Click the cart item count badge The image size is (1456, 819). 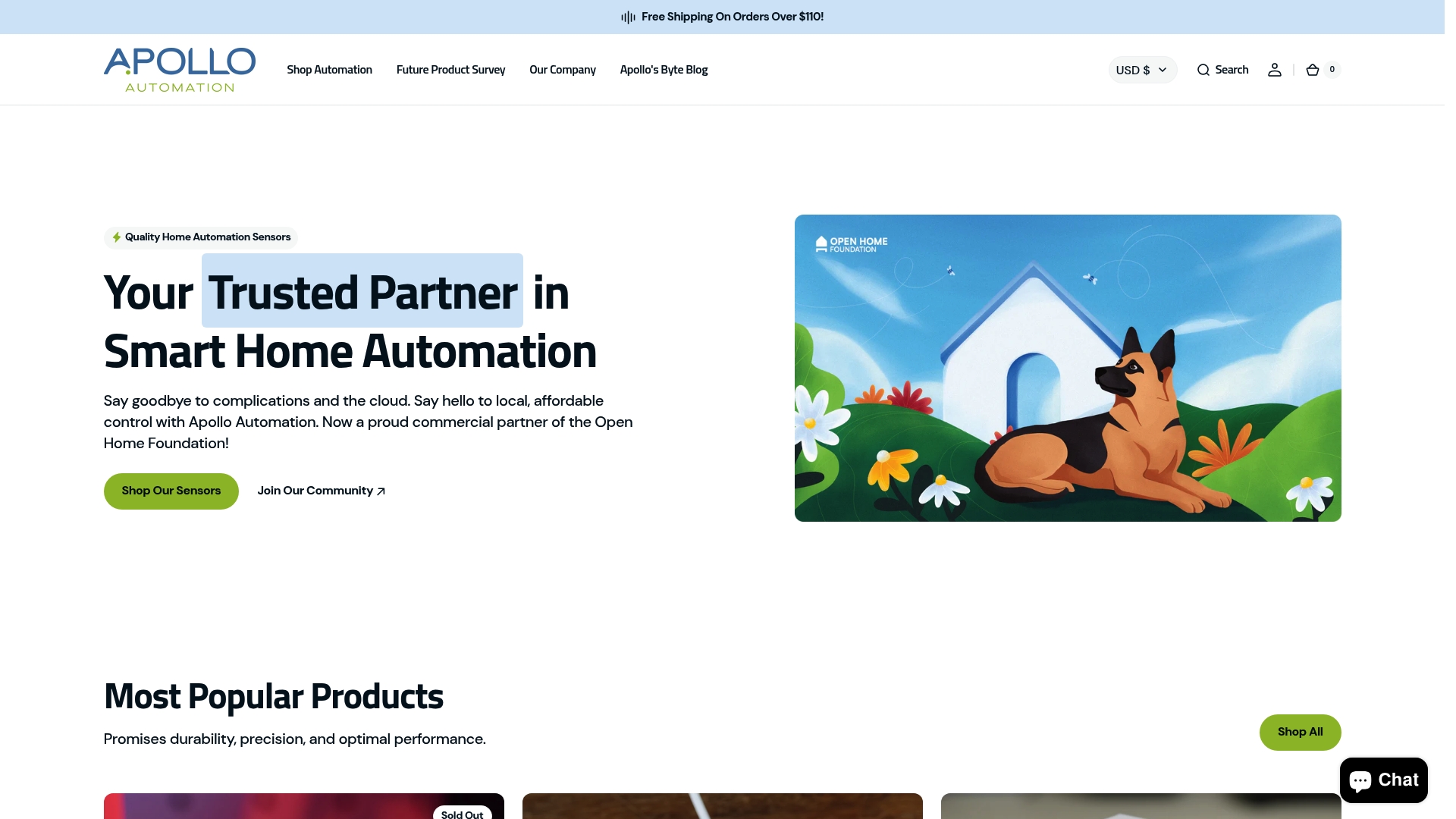(x=1332, y=70)
